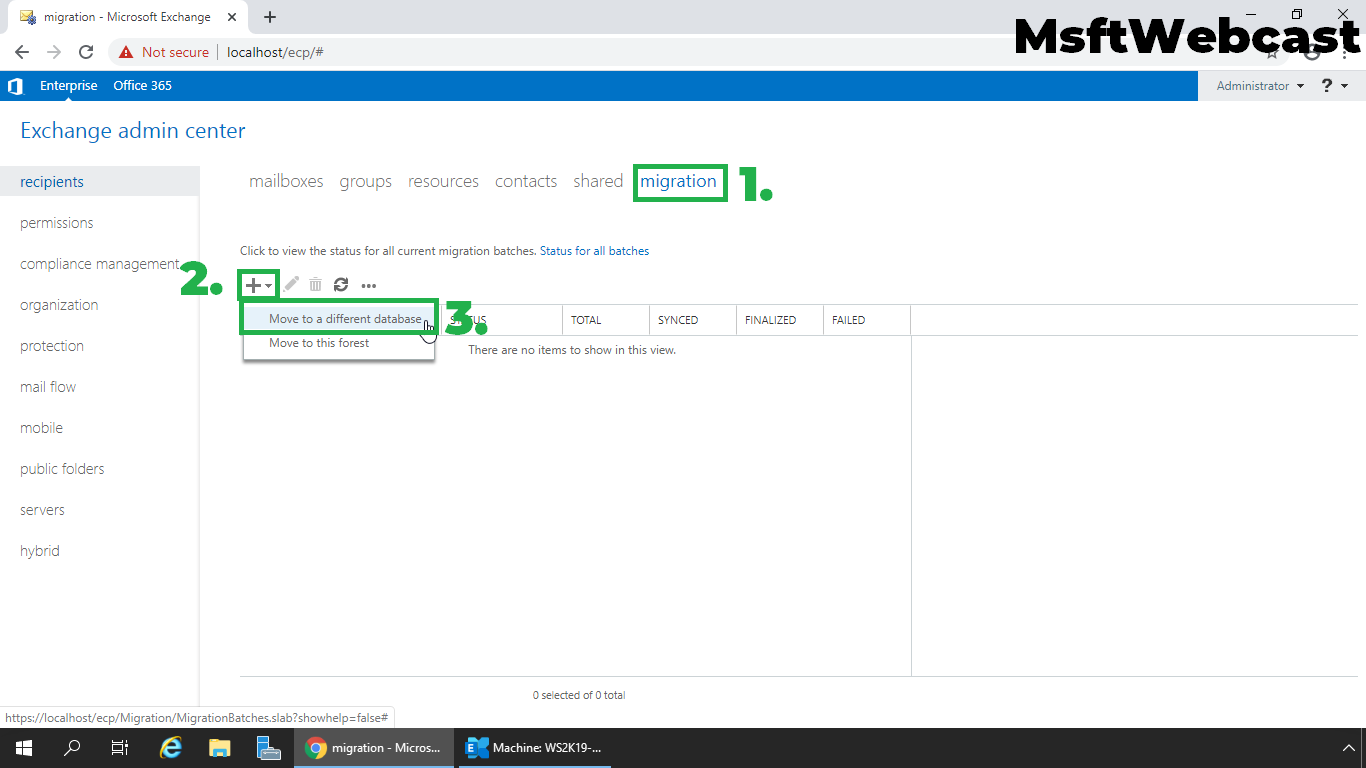Open the migration tab
The width and height of the screenshot is (1366, 768).
click(678, 181)
